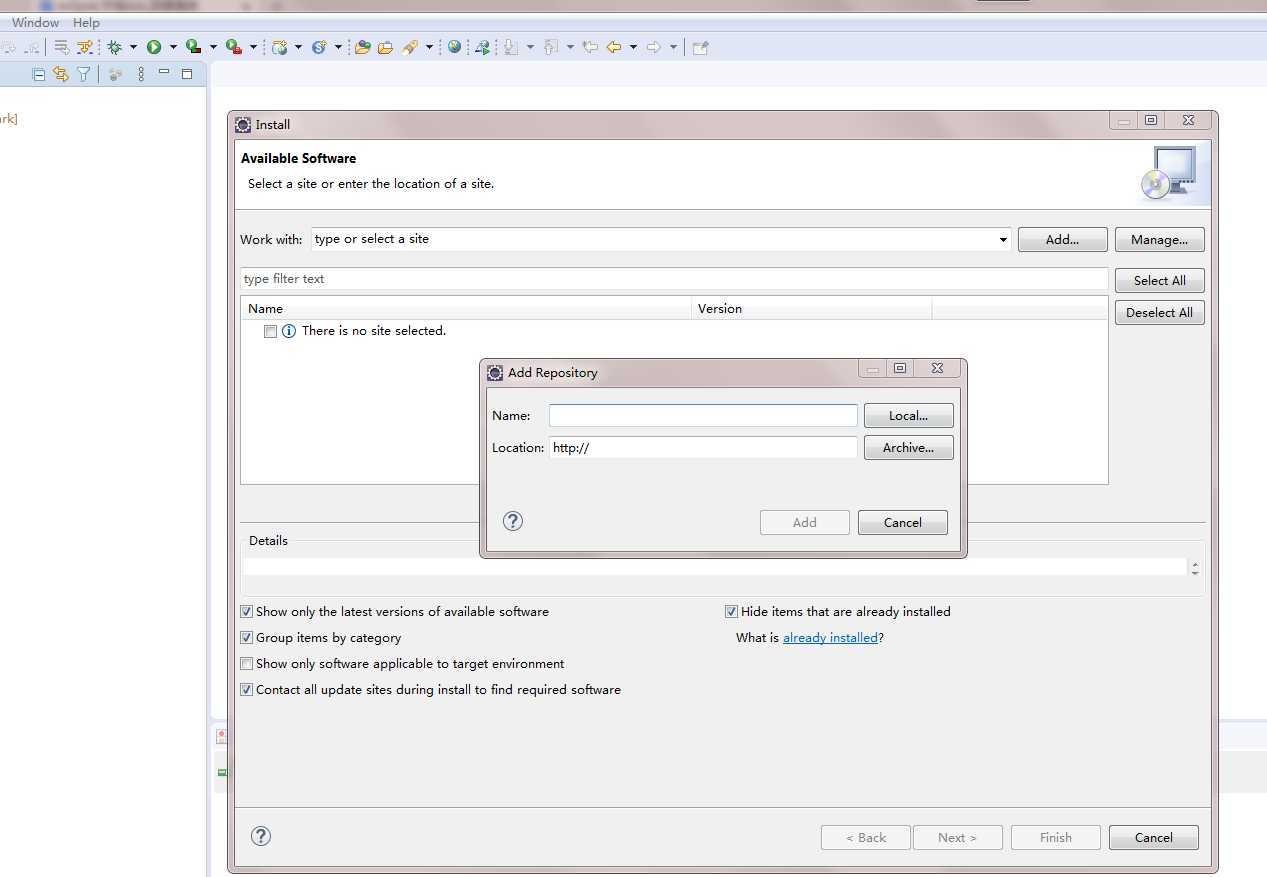Click the Last Edit Location icon
The width and height of the screenshot is (1267, 877).
point(590,47)
